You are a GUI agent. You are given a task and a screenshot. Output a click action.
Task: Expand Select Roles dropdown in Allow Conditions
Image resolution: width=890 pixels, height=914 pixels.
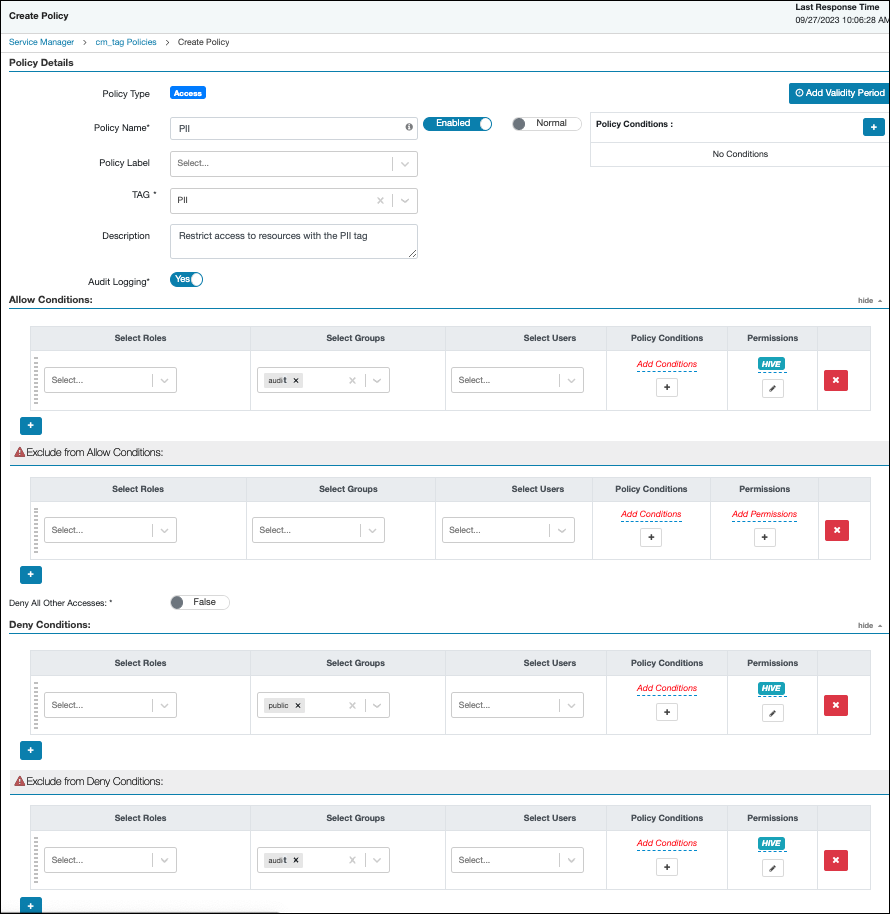[110, 380]
